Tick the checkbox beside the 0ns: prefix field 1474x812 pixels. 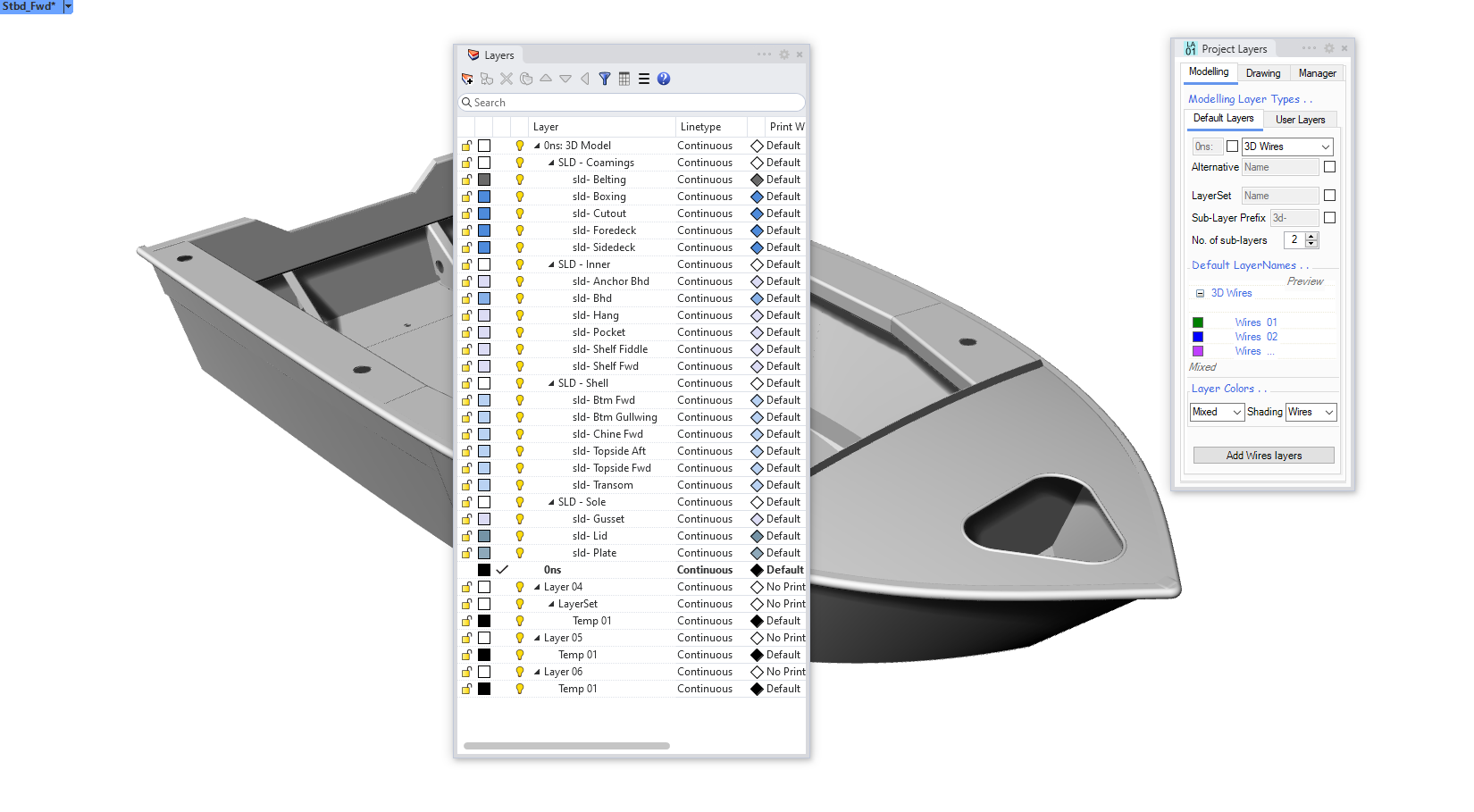(x=1232, y=146)
